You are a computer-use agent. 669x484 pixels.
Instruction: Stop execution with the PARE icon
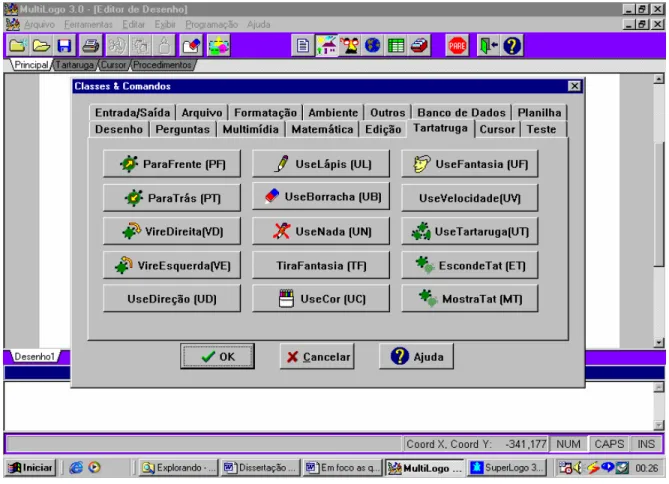click(x=457, y=45)
